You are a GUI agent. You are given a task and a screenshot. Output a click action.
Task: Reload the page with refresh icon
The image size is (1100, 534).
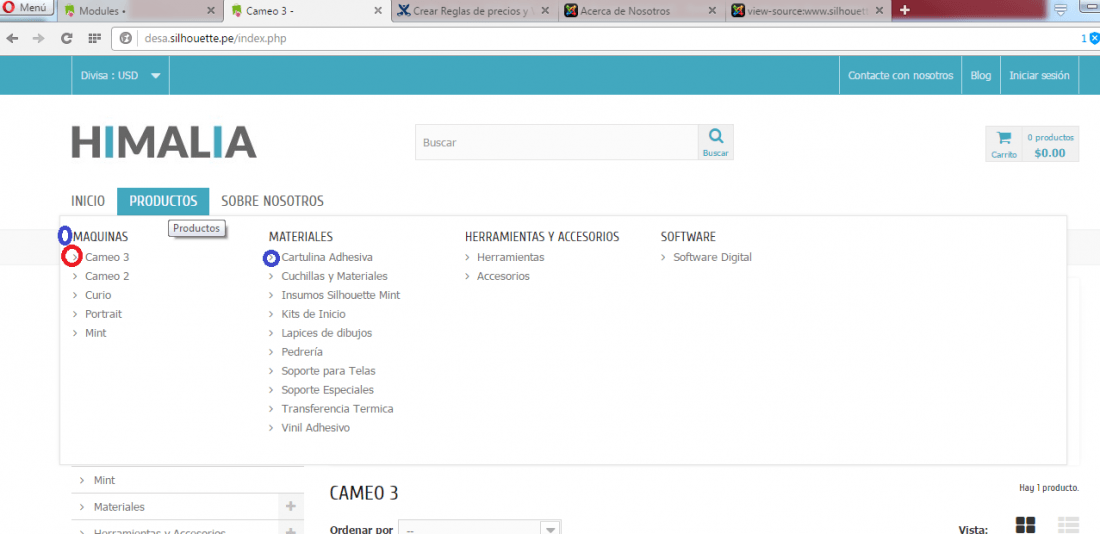[67, 39]
